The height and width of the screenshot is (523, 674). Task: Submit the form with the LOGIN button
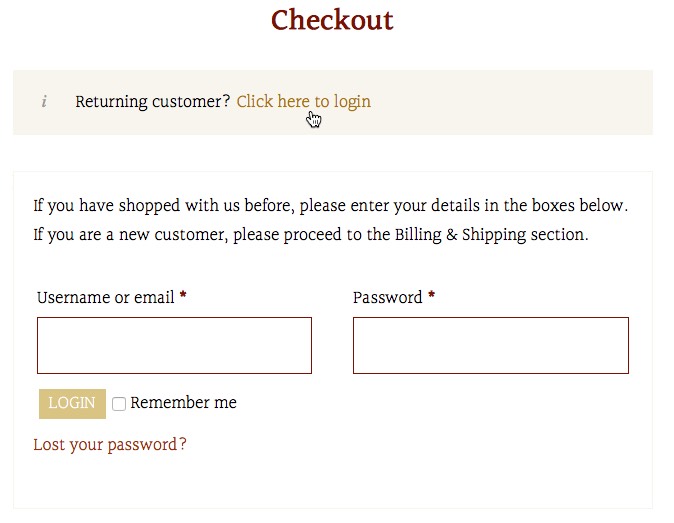[72, 404]
